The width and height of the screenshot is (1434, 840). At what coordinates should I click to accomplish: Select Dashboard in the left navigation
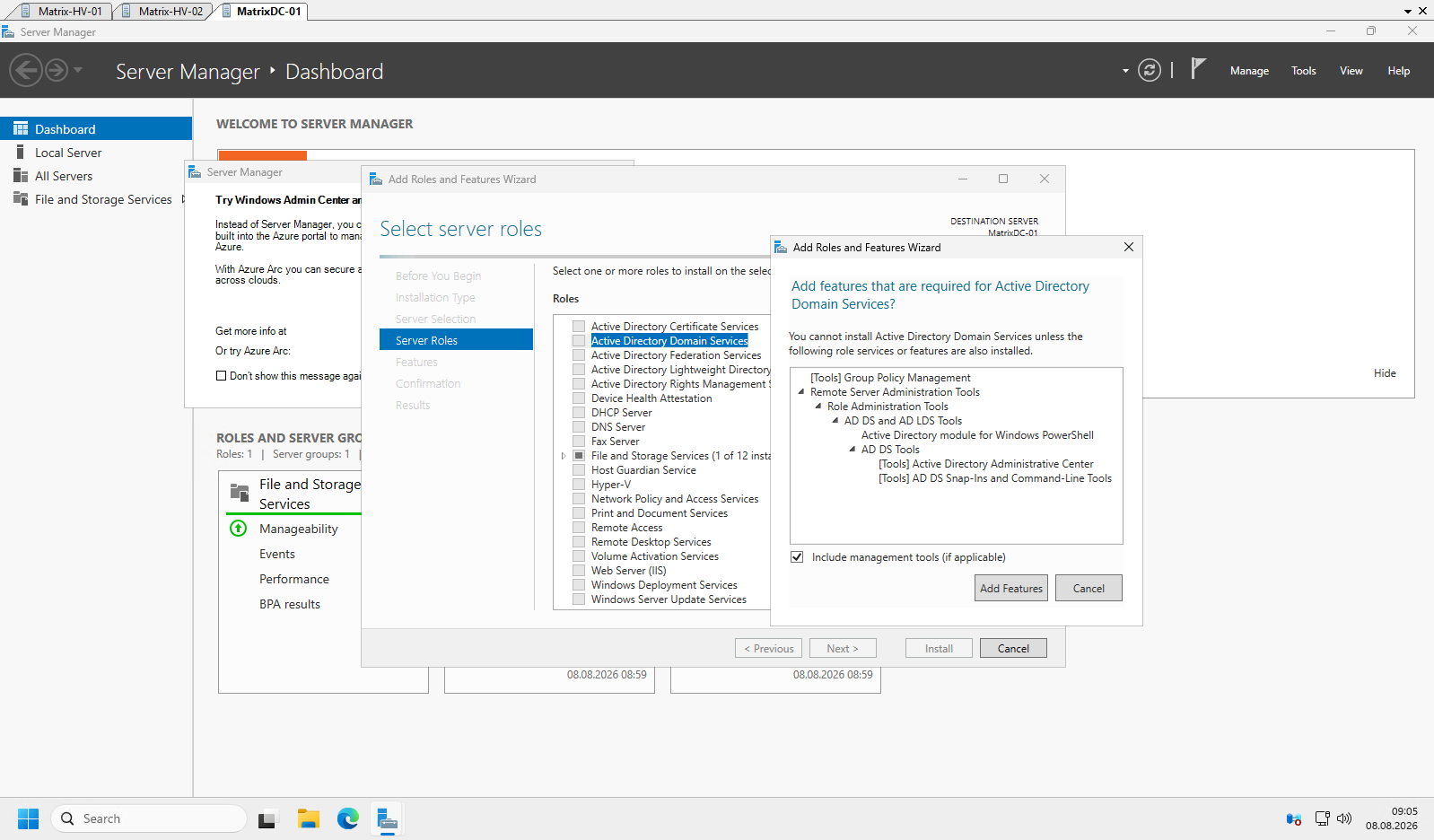[96, 128]
